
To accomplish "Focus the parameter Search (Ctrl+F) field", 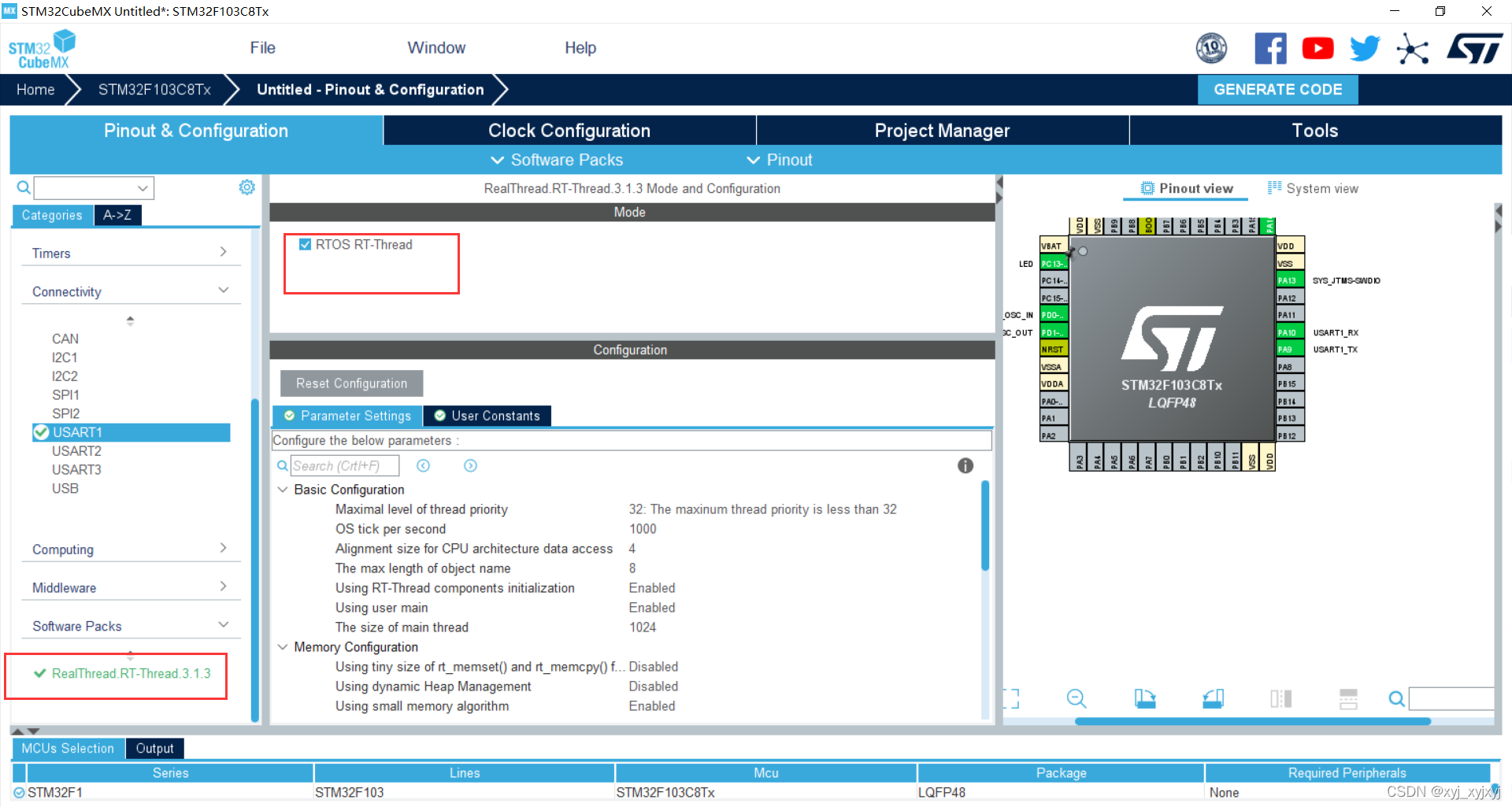I will [344, 465].
